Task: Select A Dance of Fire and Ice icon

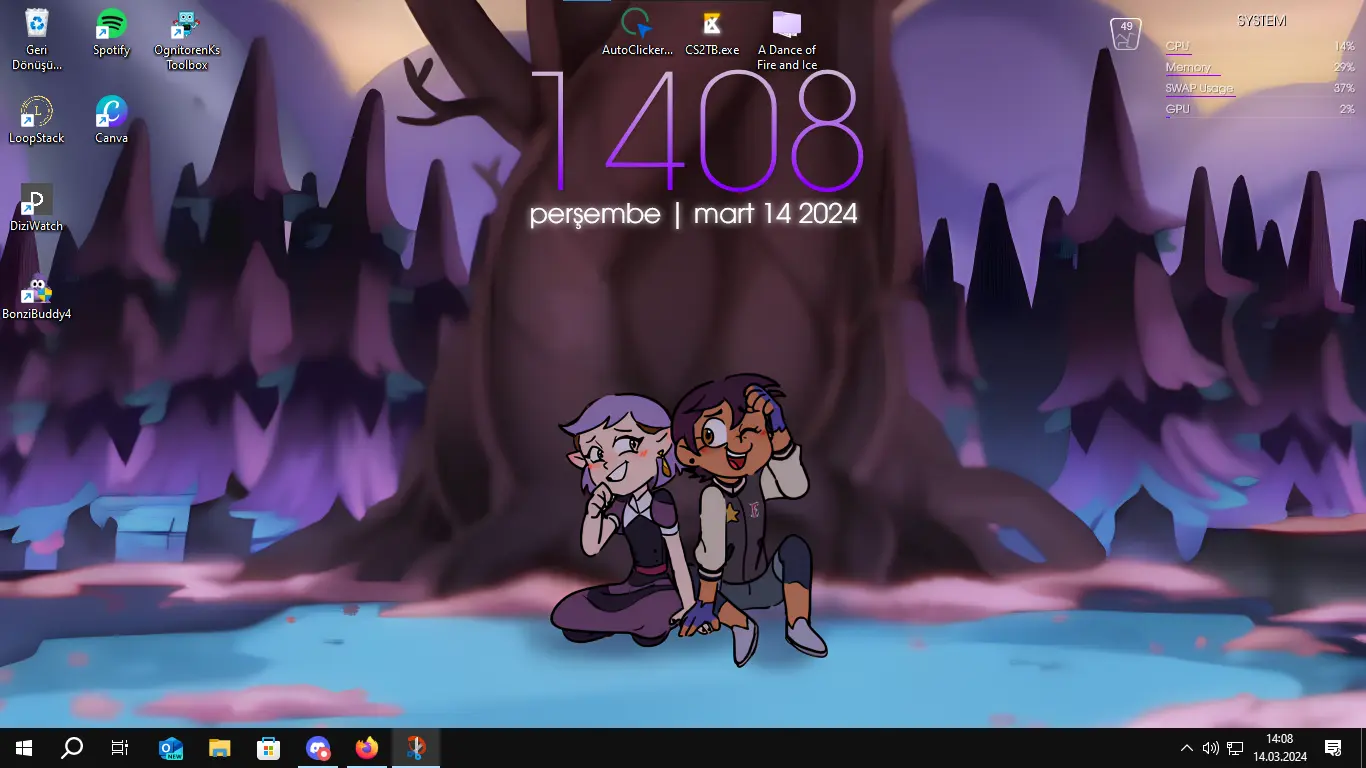Action: pos(787,39)
